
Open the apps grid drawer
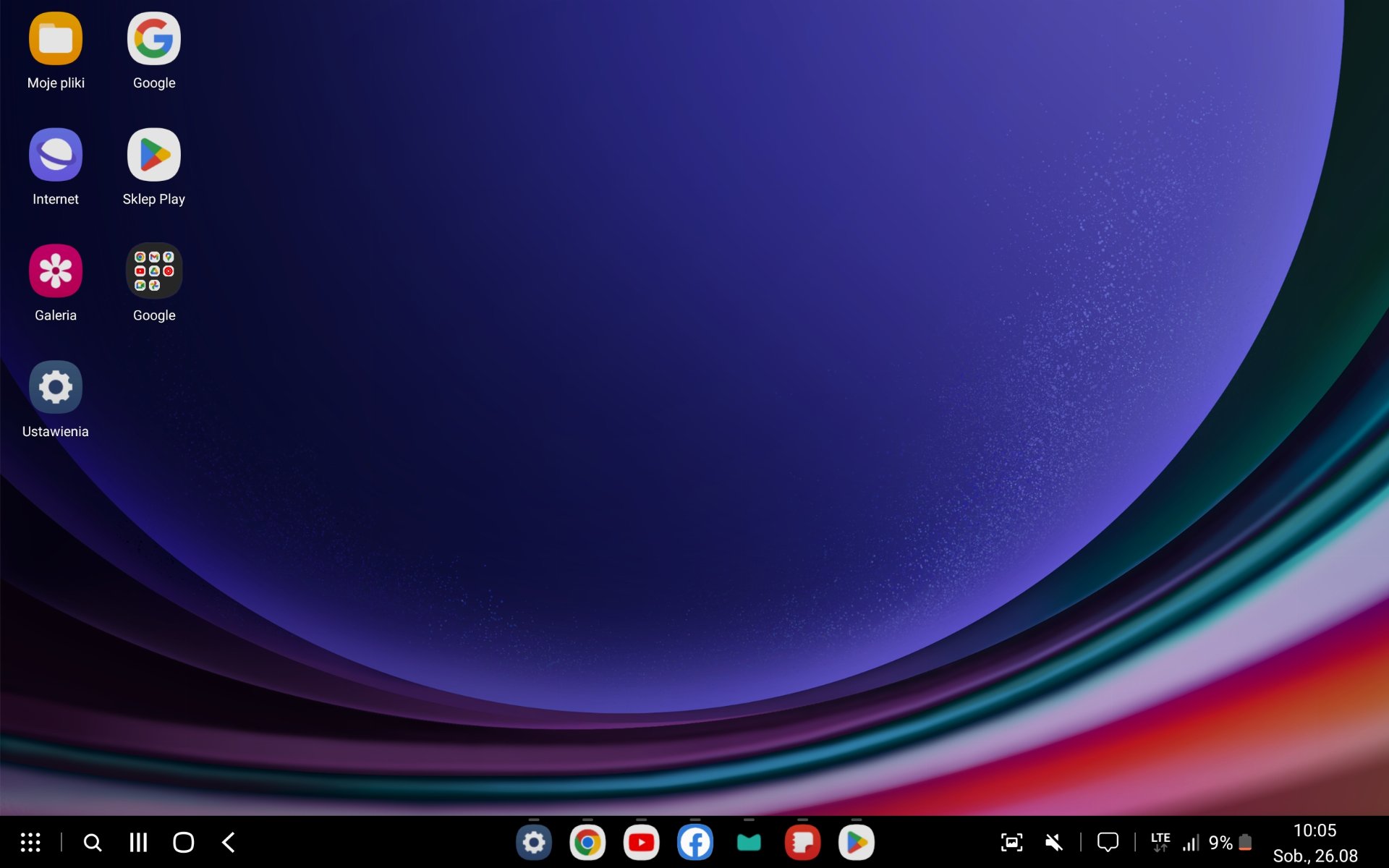pos(30,842)
